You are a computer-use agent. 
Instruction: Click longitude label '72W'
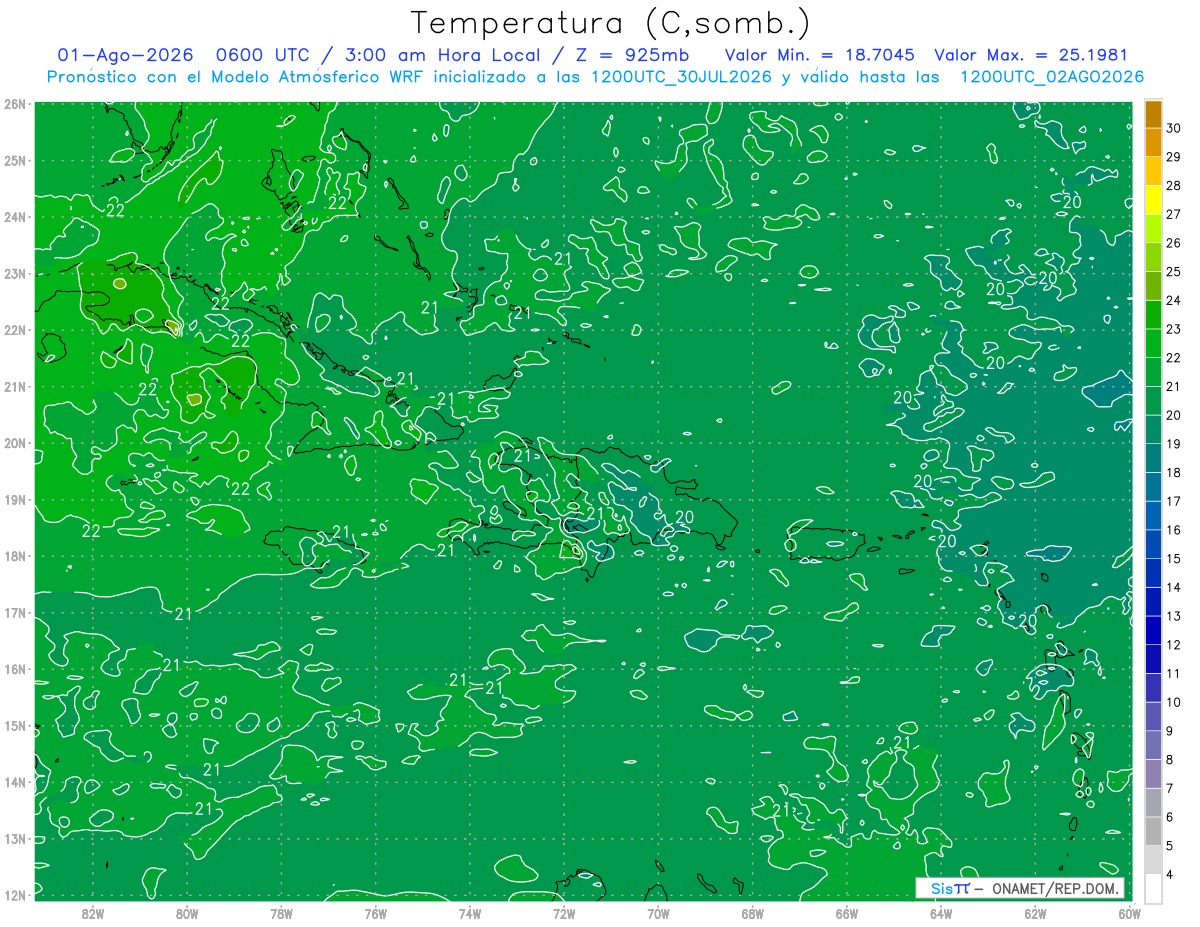tap(564, 913)
